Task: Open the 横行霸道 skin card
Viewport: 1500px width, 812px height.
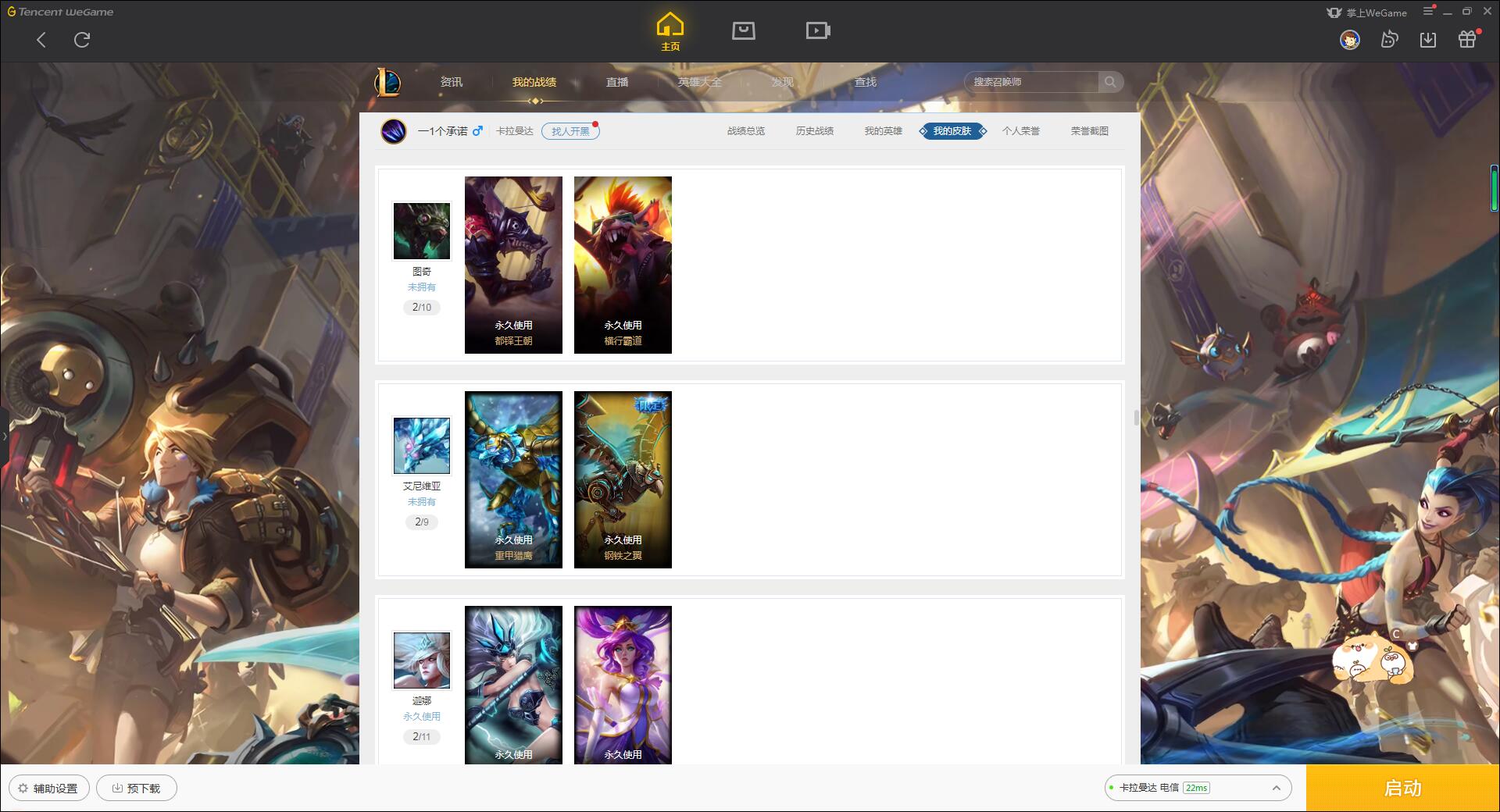Action: point(623,265)
